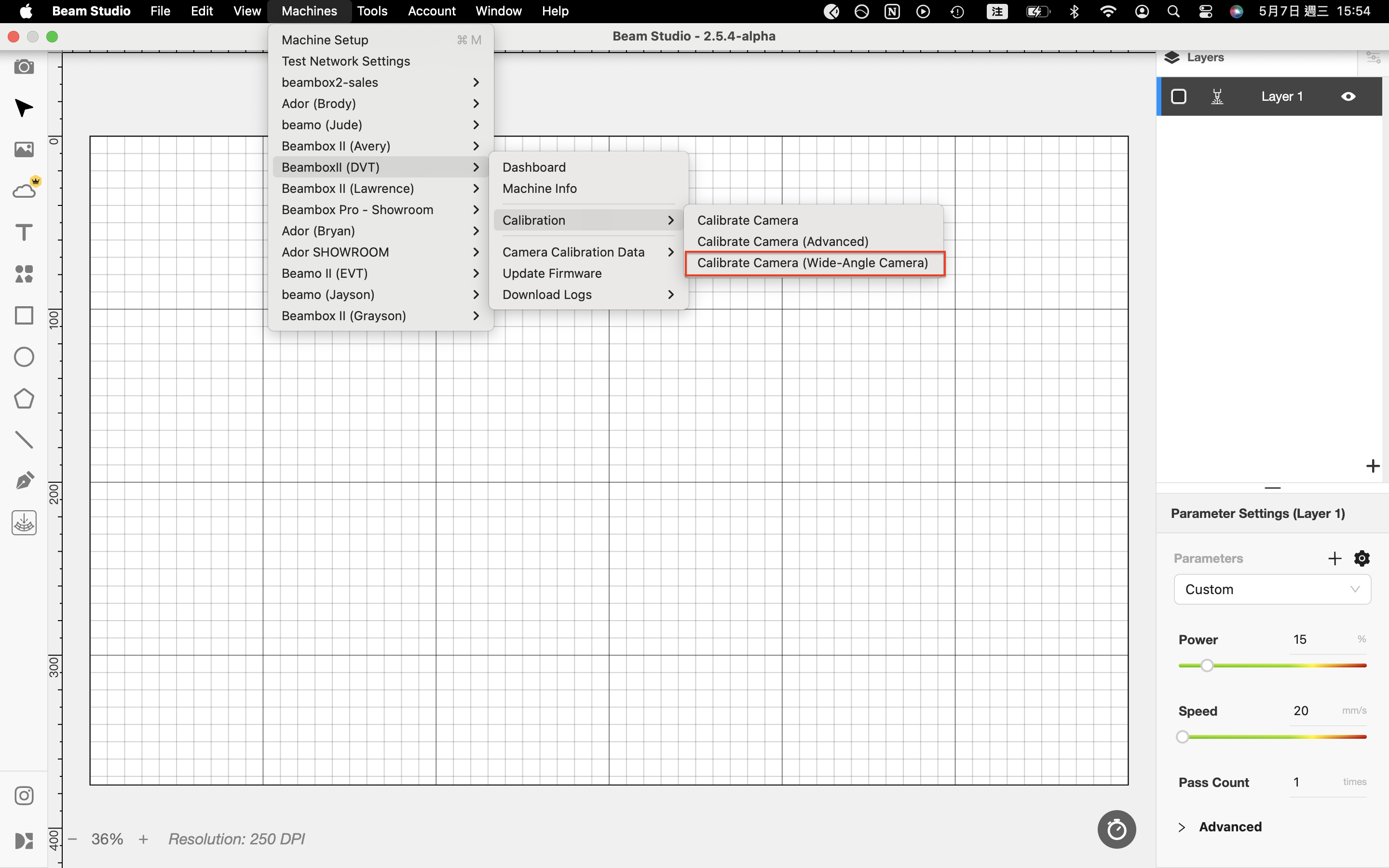Select Machine Setup menu item
The image size is (1389, 868).
click(x=381, y=40)
